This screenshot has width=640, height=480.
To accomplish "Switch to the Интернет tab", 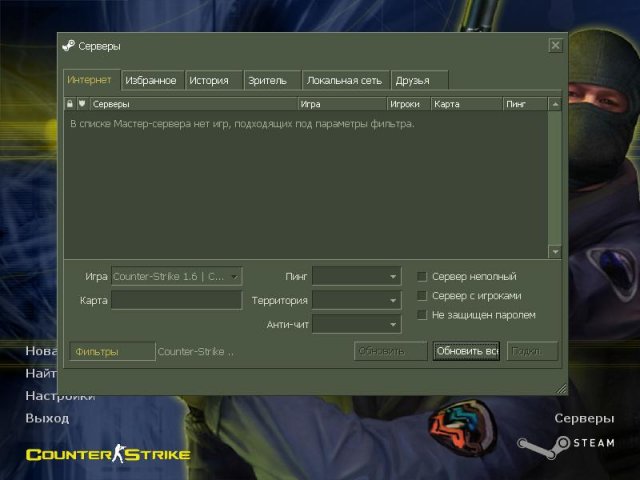I will [x=91, y=80].
